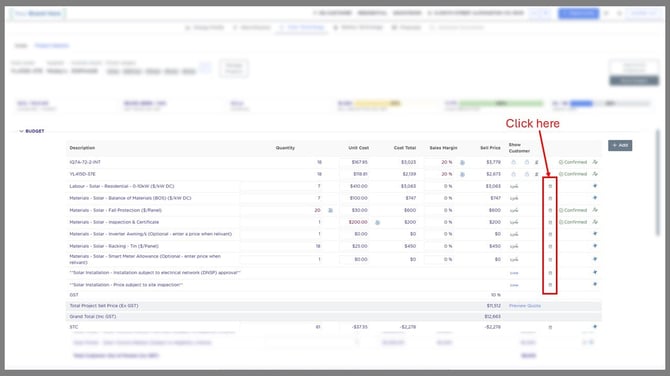
Task: Delete the STC row using trash icon
Action: tap(550, 327)
